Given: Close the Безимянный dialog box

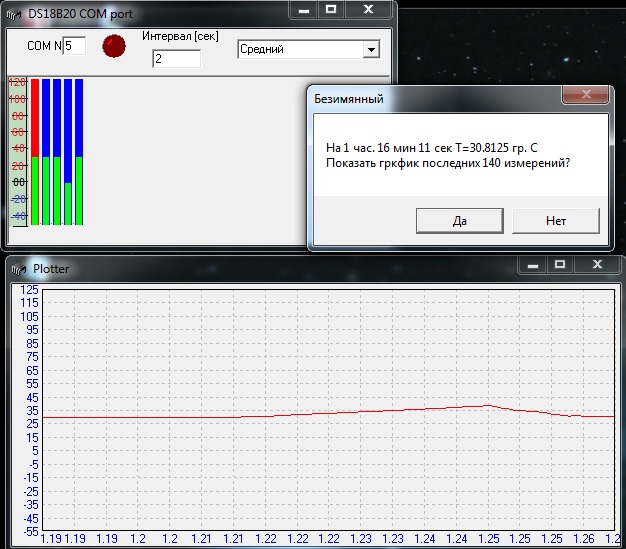Looking at the screenshot, I should tap(586, 95).
